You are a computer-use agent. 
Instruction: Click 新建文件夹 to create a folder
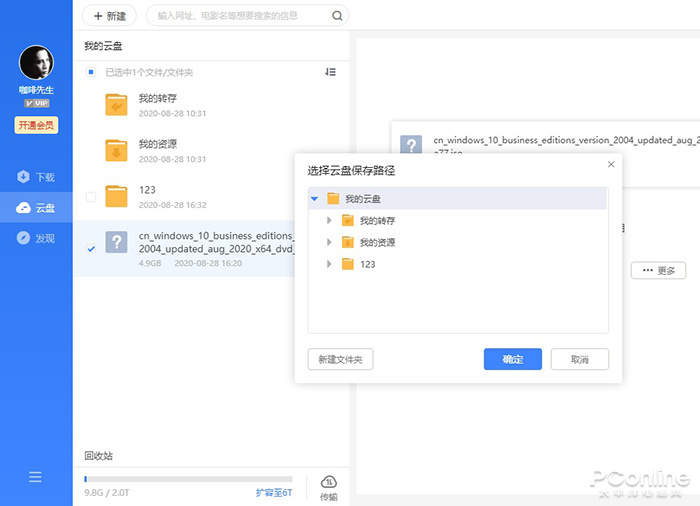click(341, 359)
